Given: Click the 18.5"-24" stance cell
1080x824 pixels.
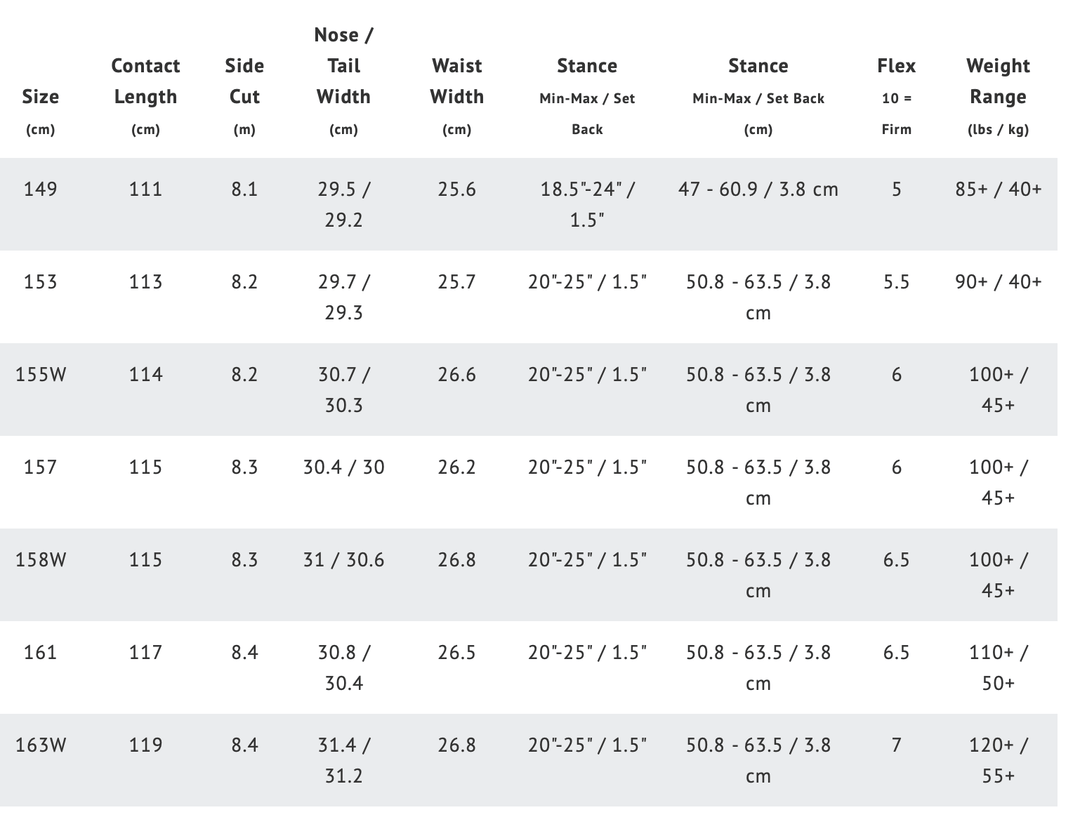Looking at the screenshot, I should point(587,204).
